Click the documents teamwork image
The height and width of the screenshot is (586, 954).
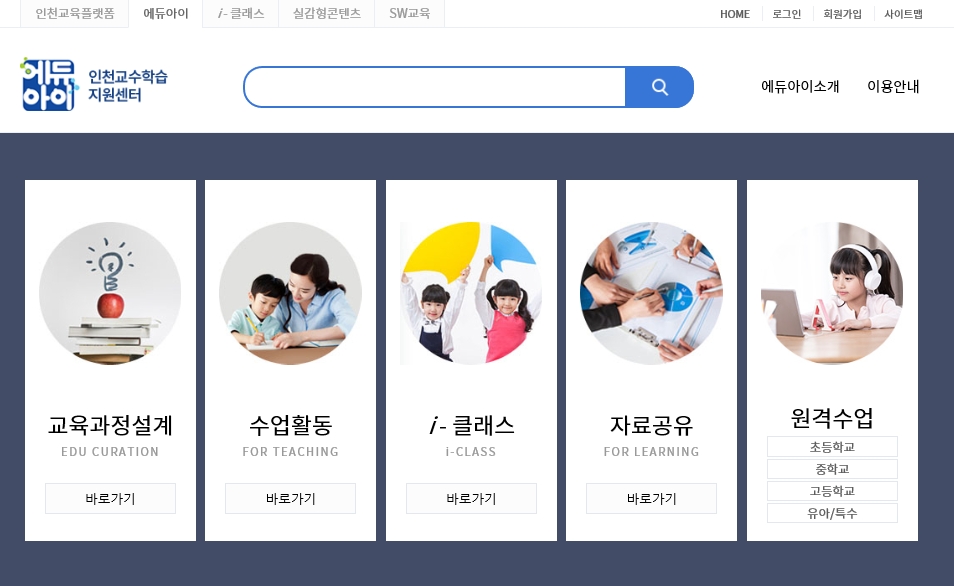651,293
